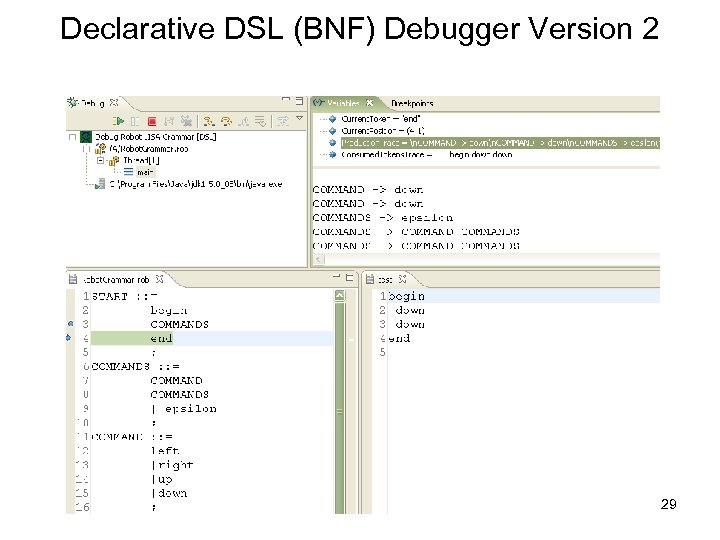Select the dsl editor tab

click(385, 279)
